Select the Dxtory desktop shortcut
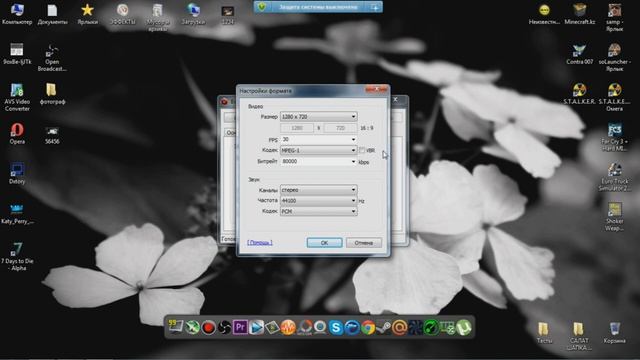 click(x=17, y=173)
